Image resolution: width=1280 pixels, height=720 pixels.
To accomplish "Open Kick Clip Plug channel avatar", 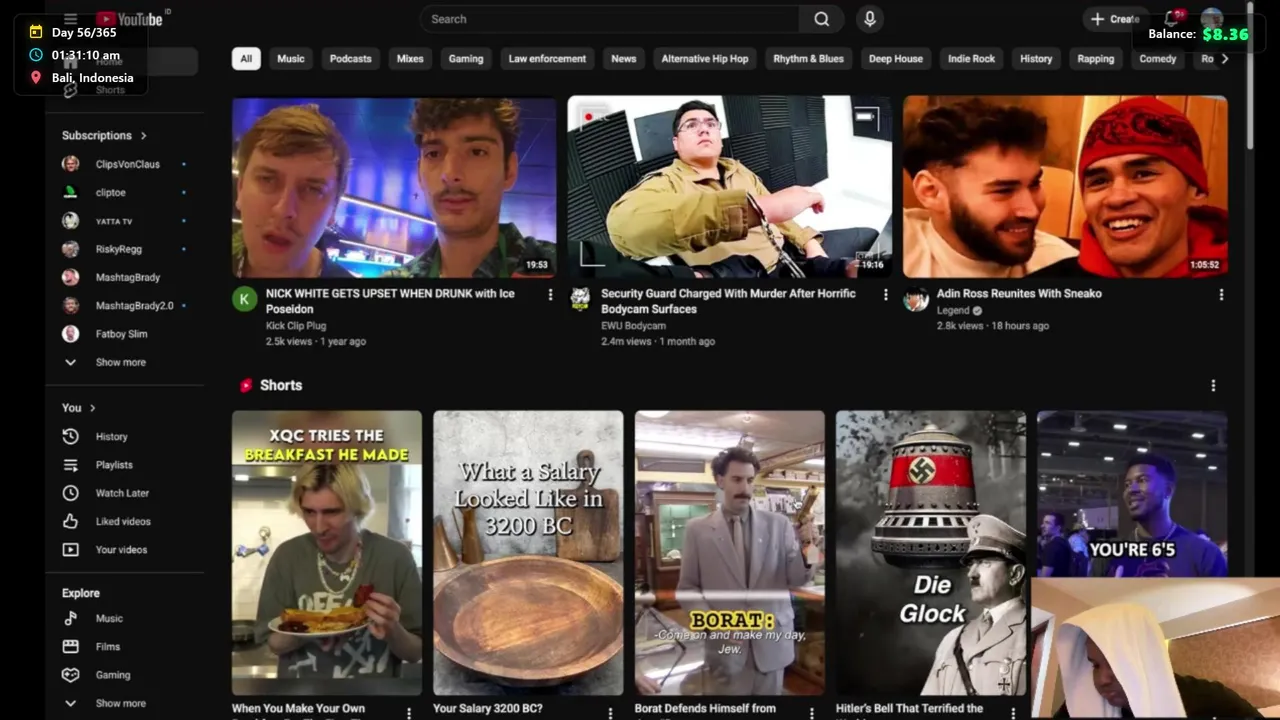I will point(245,298).
